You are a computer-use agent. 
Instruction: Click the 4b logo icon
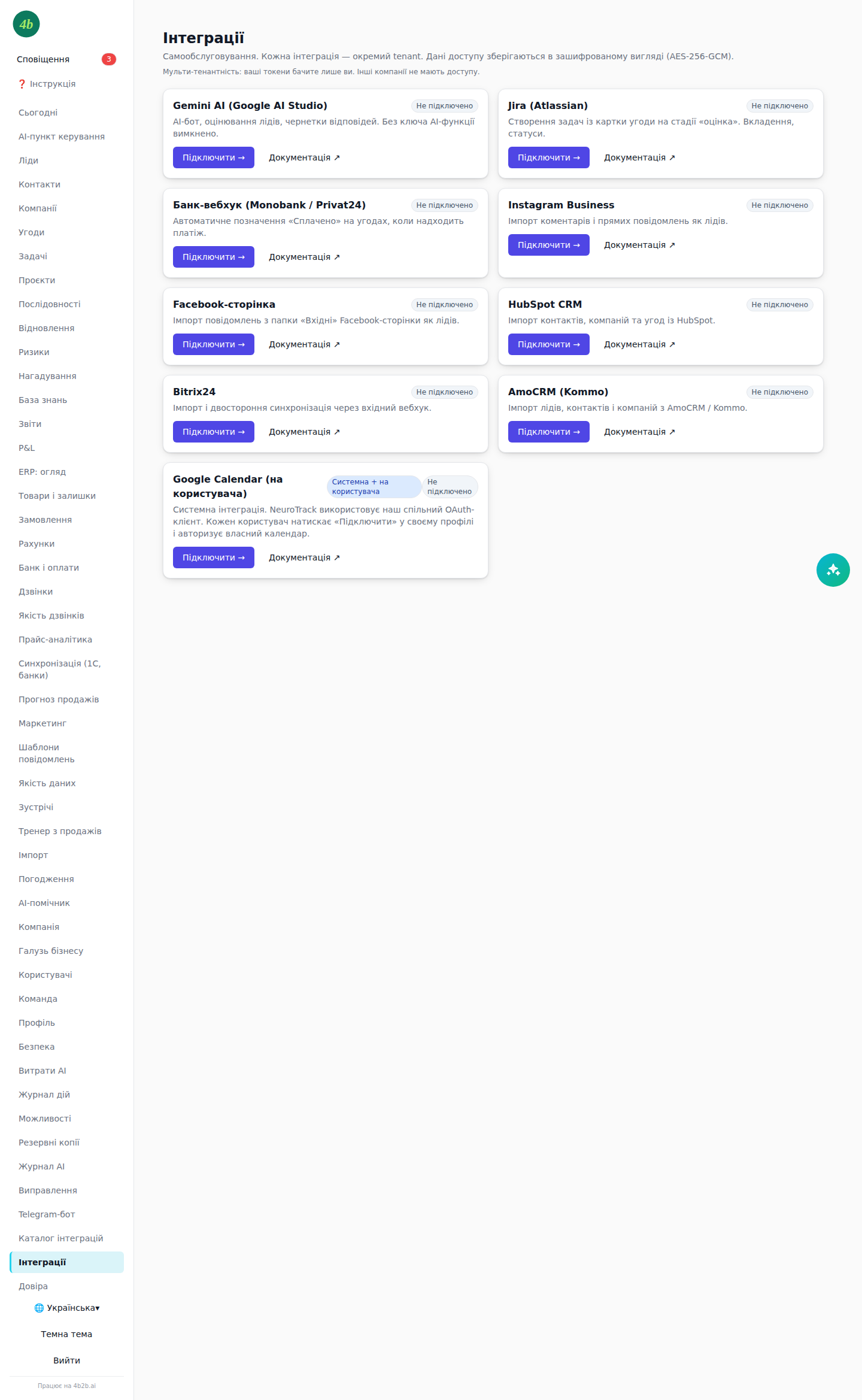(x=26, y=24)
